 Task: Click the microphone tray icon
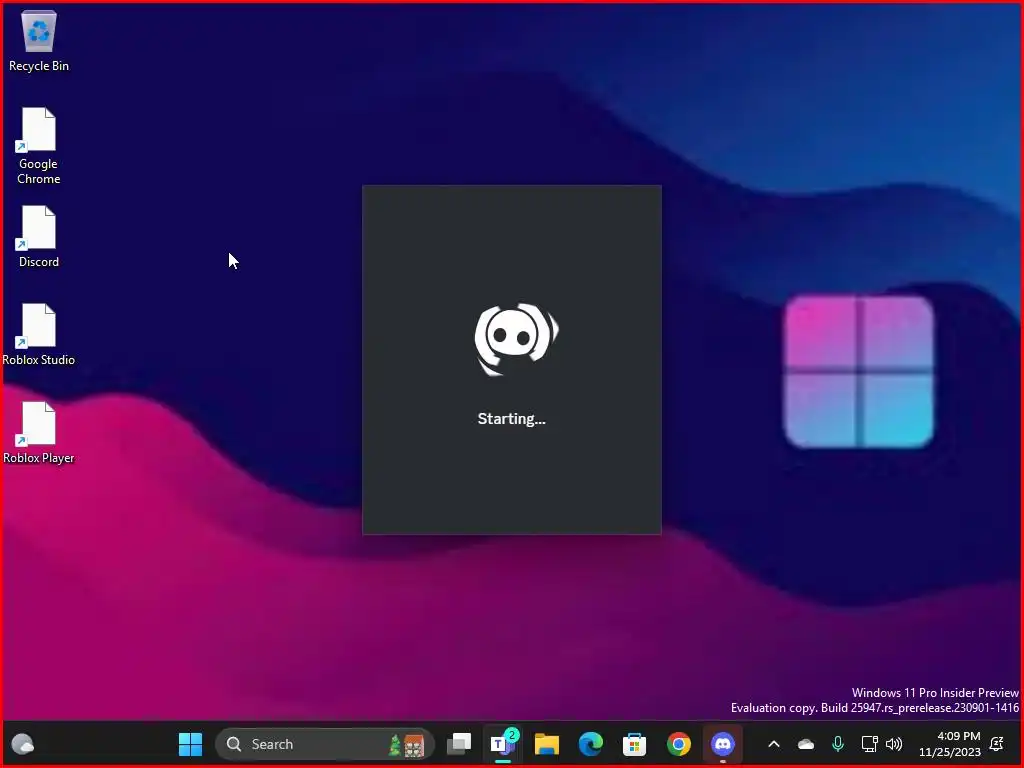pos(838,744)
